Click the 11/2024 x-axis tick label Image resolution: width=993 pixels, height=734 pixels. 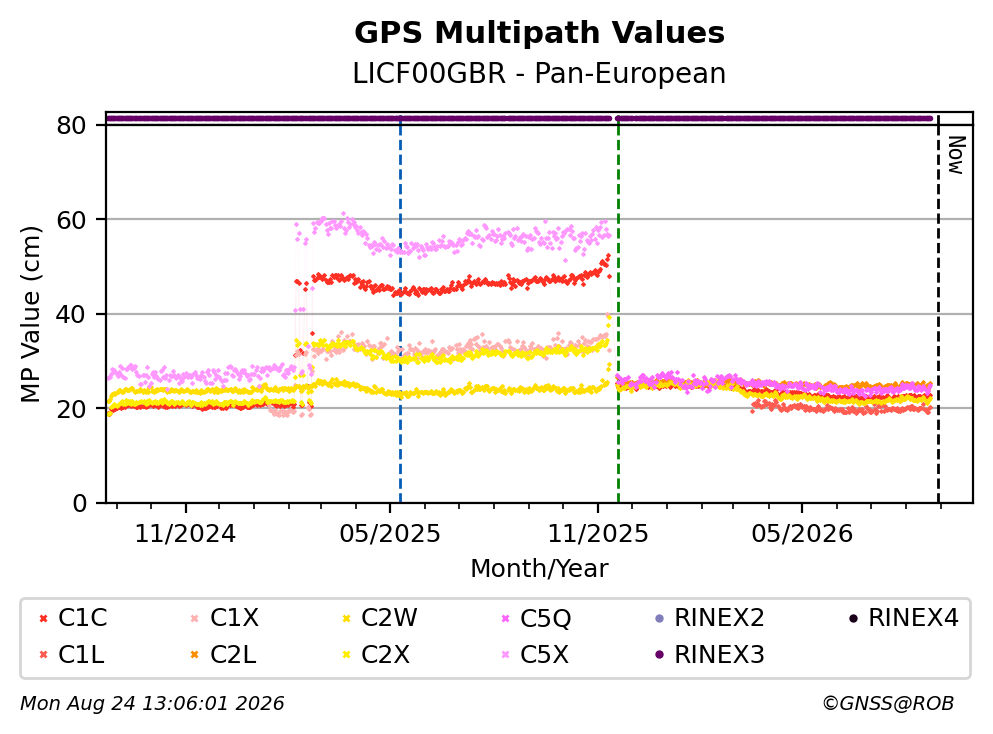(185, 535)
